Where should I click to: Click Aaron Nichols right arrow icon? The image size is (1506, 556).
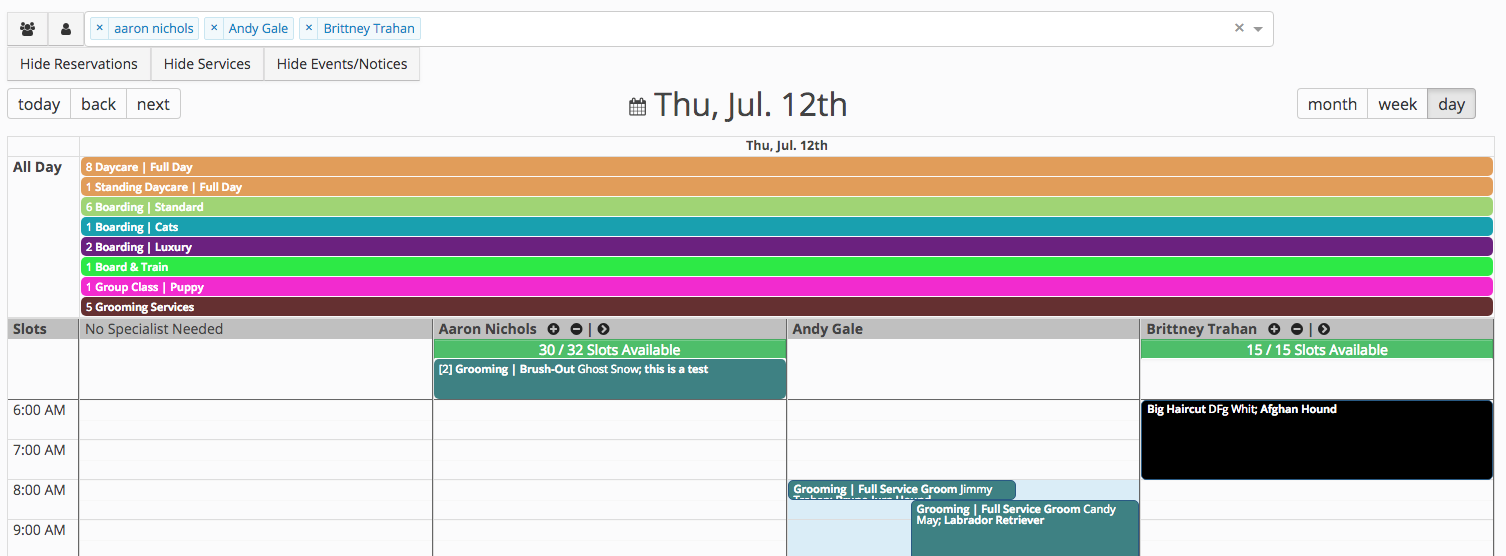(603, 329)
